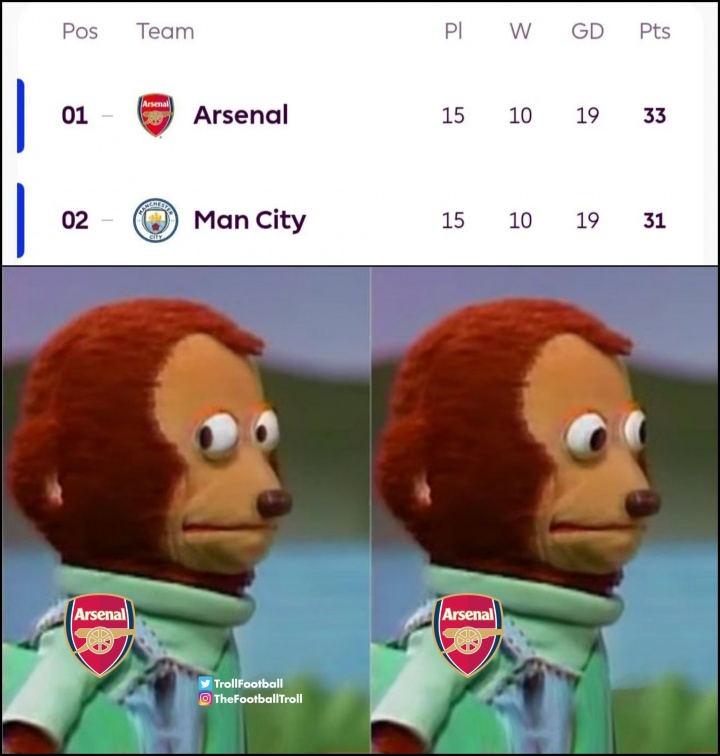Click the Man City crest in the table
Image resolution: width=720 pixels, height=756 pixels.
[155, 220]
